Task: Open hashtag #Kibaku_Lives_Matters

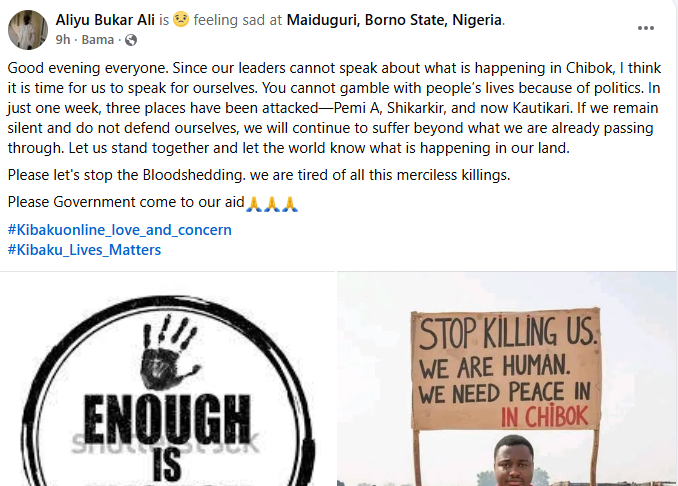Action: pyautogui.click(x=84, y=249)
